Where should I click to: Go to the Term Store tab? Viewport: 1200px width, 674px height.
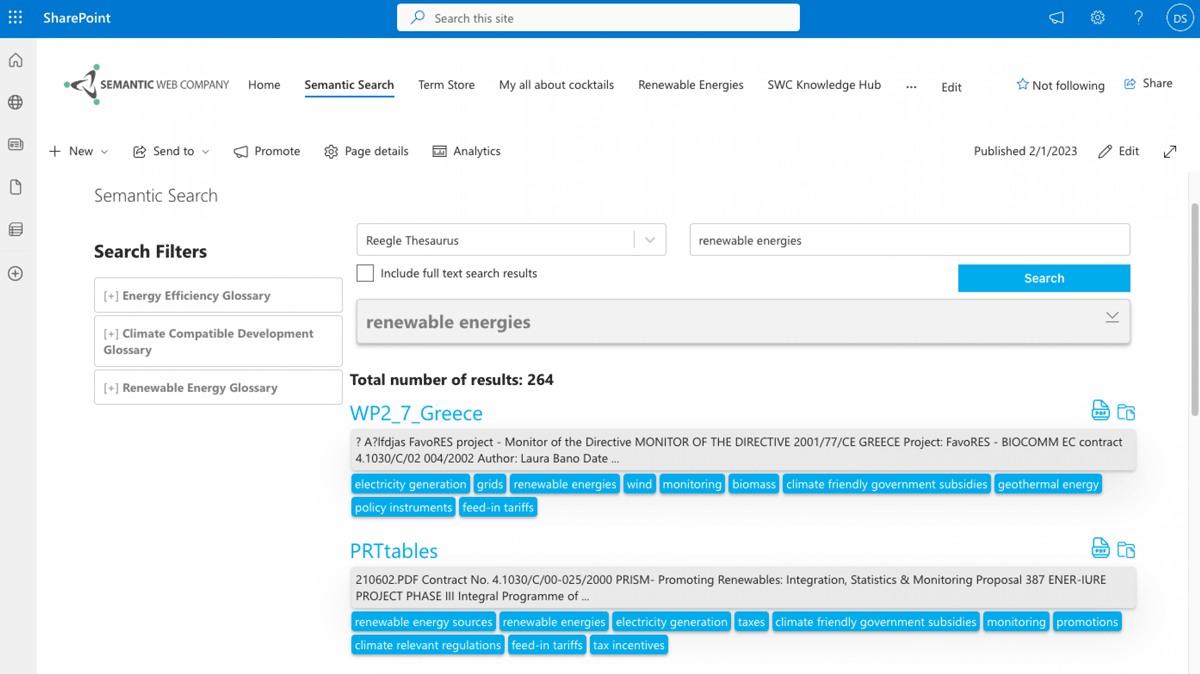446,85
